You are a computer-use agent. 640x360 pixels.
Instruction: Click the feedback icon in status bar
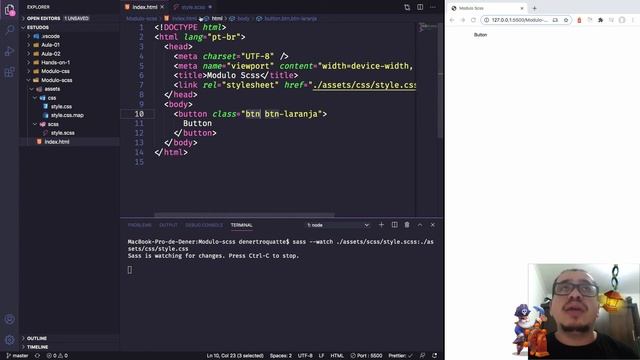(422, 356)
